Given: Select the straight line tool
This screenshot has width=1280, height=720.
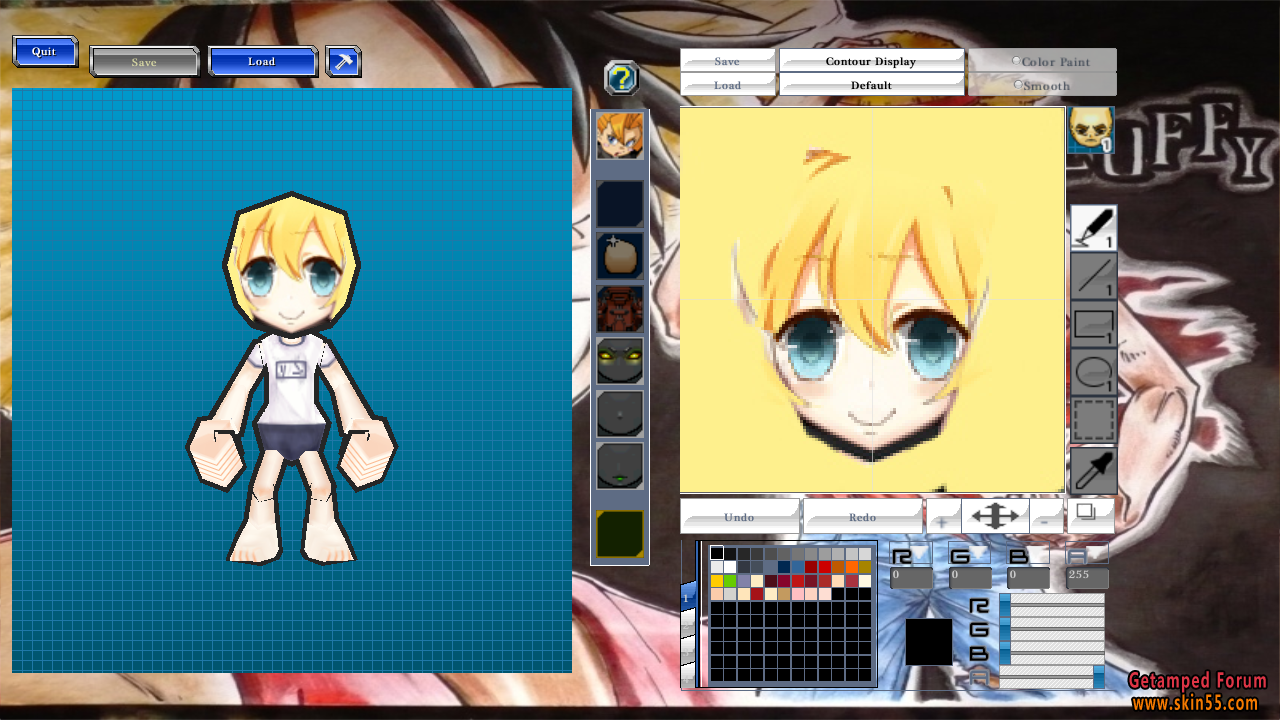Looking at the screenshot, I should 1093,276.
